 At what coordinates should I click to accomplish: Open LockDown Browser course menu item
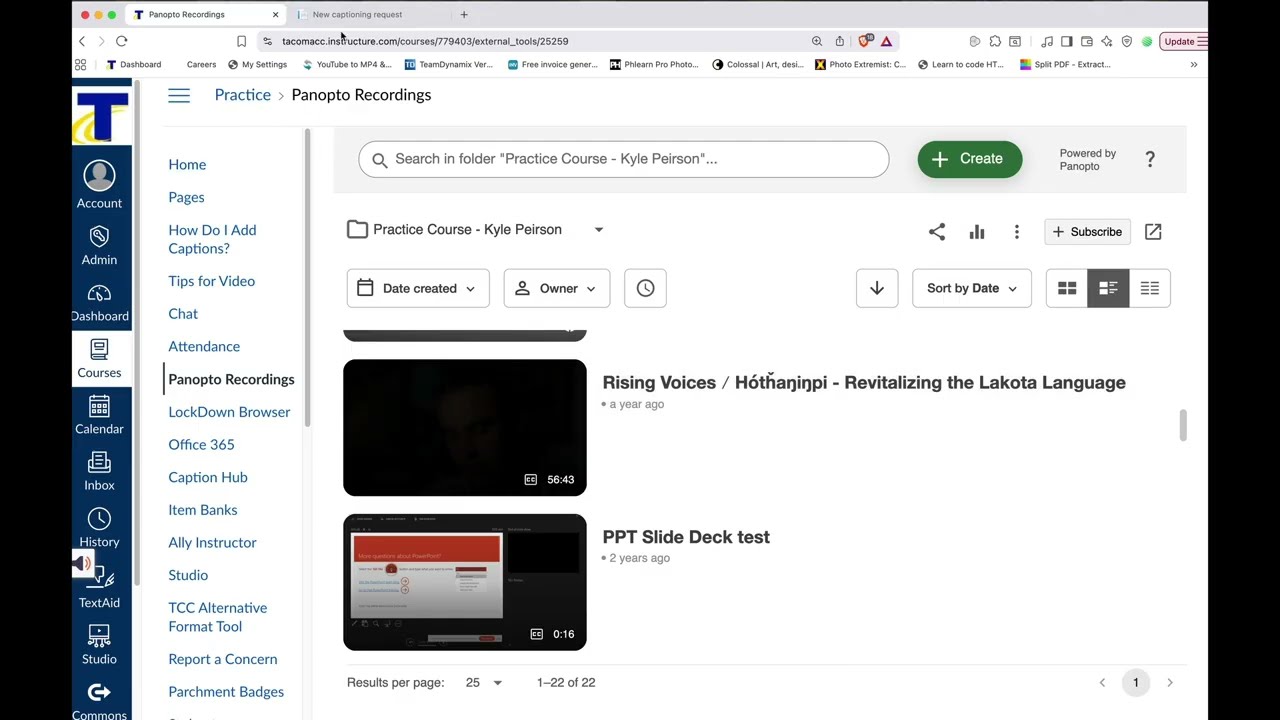point(229,412)
